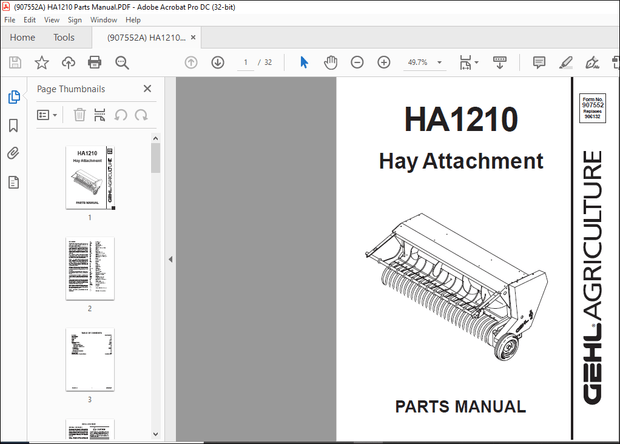
Task: Select page 2 thumbnail
Action: click(89, 269)
